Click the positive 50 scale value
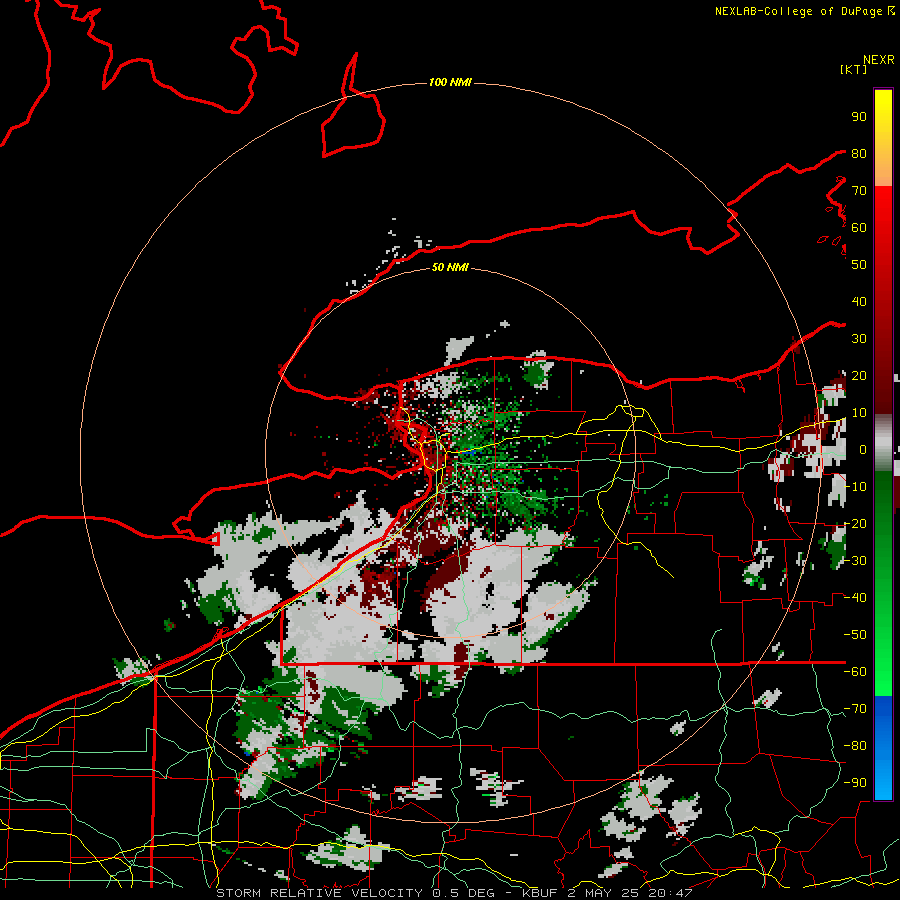This screenshot has height=900, width=900. 859,265
